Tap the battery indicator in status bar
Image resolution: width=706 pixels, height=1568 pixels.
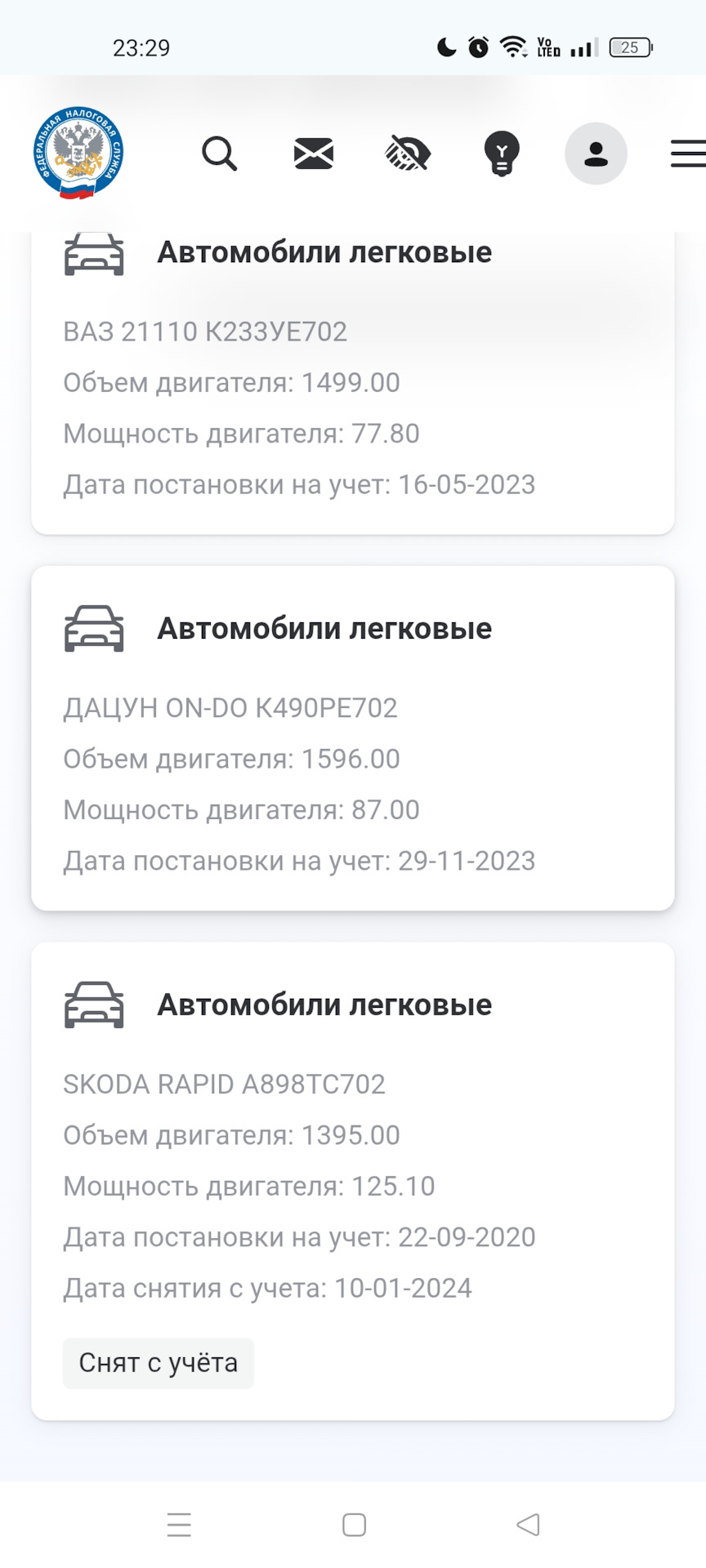point(630,47)
